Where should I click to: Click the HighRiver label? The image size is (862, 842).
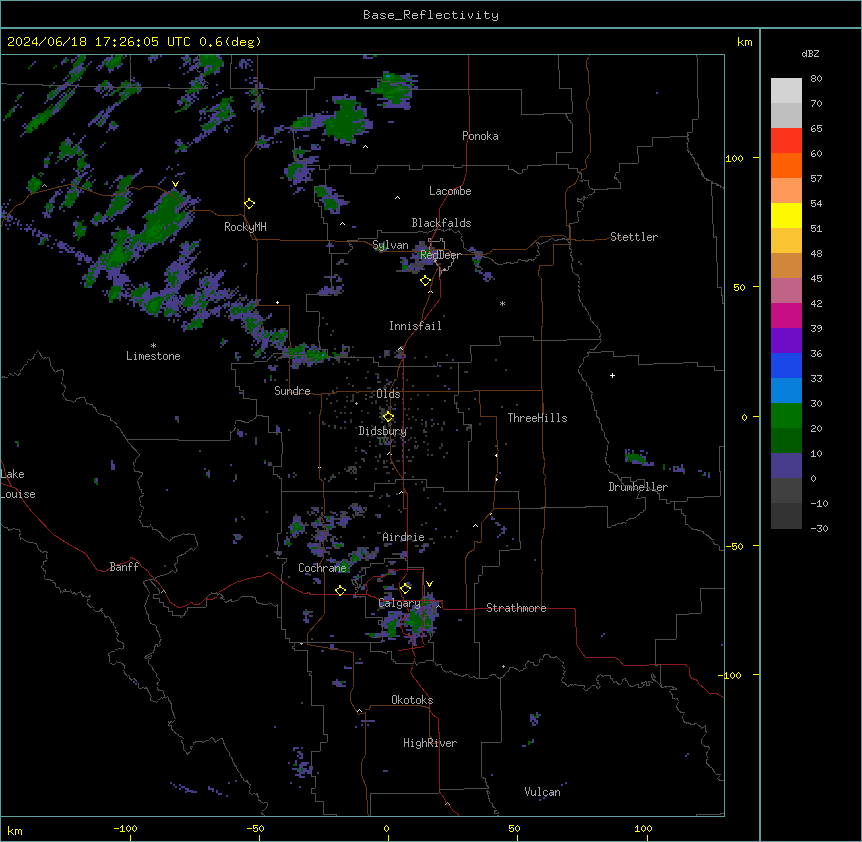[430, 743]
